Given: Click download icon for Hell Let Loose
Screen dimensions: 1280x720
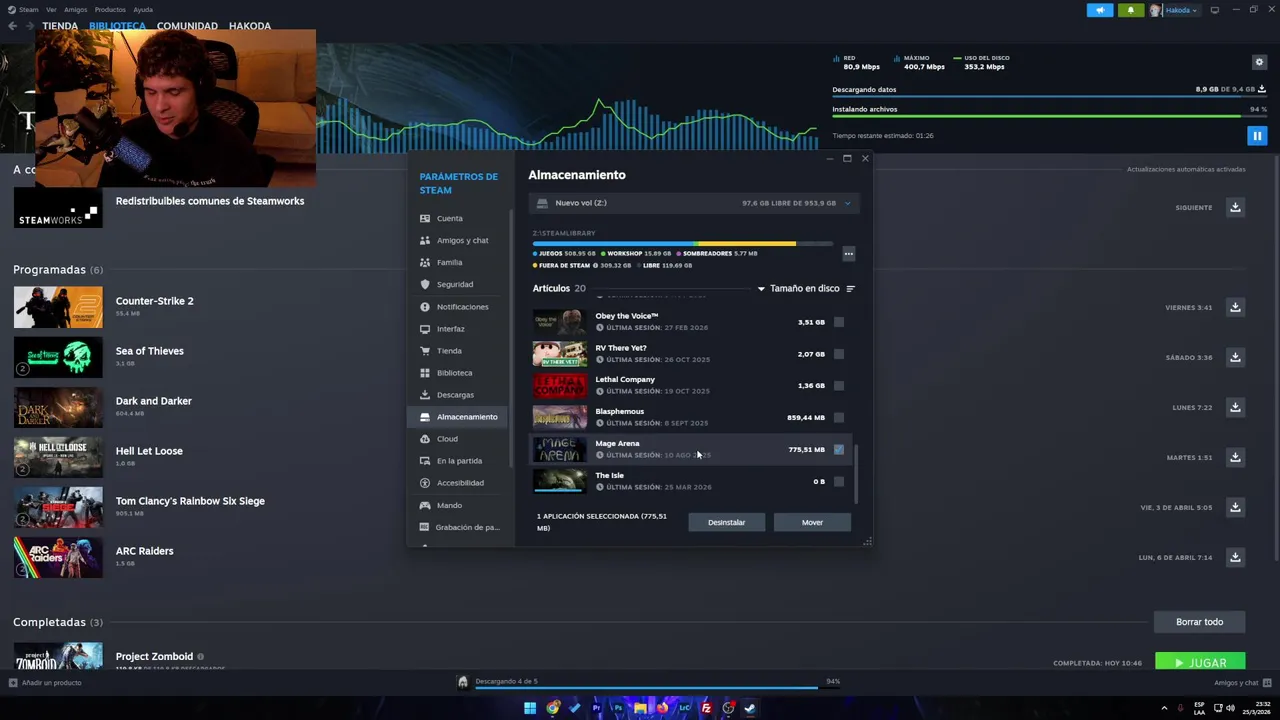Looking at the screenshot, I should [1235, 457].
